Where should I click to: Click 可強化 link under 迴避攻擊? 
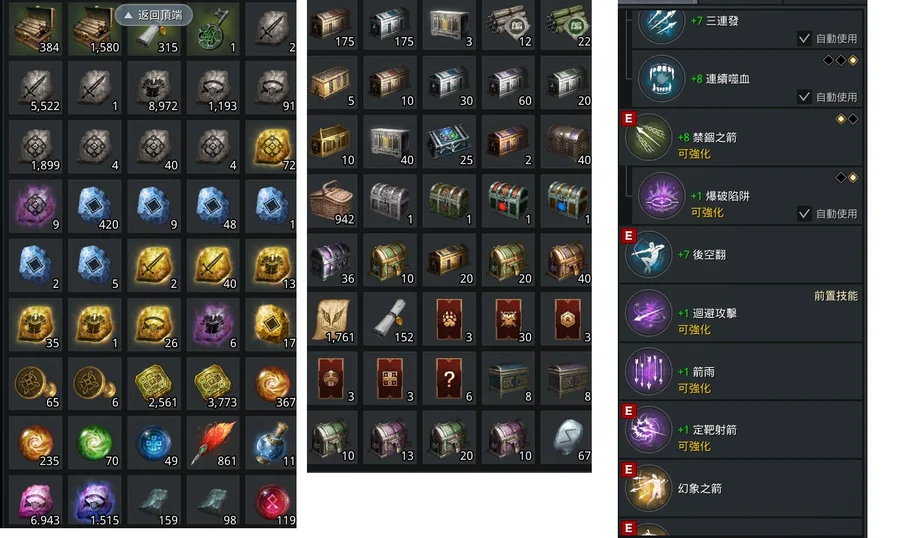pyautogui.click(x=694, y=330)
